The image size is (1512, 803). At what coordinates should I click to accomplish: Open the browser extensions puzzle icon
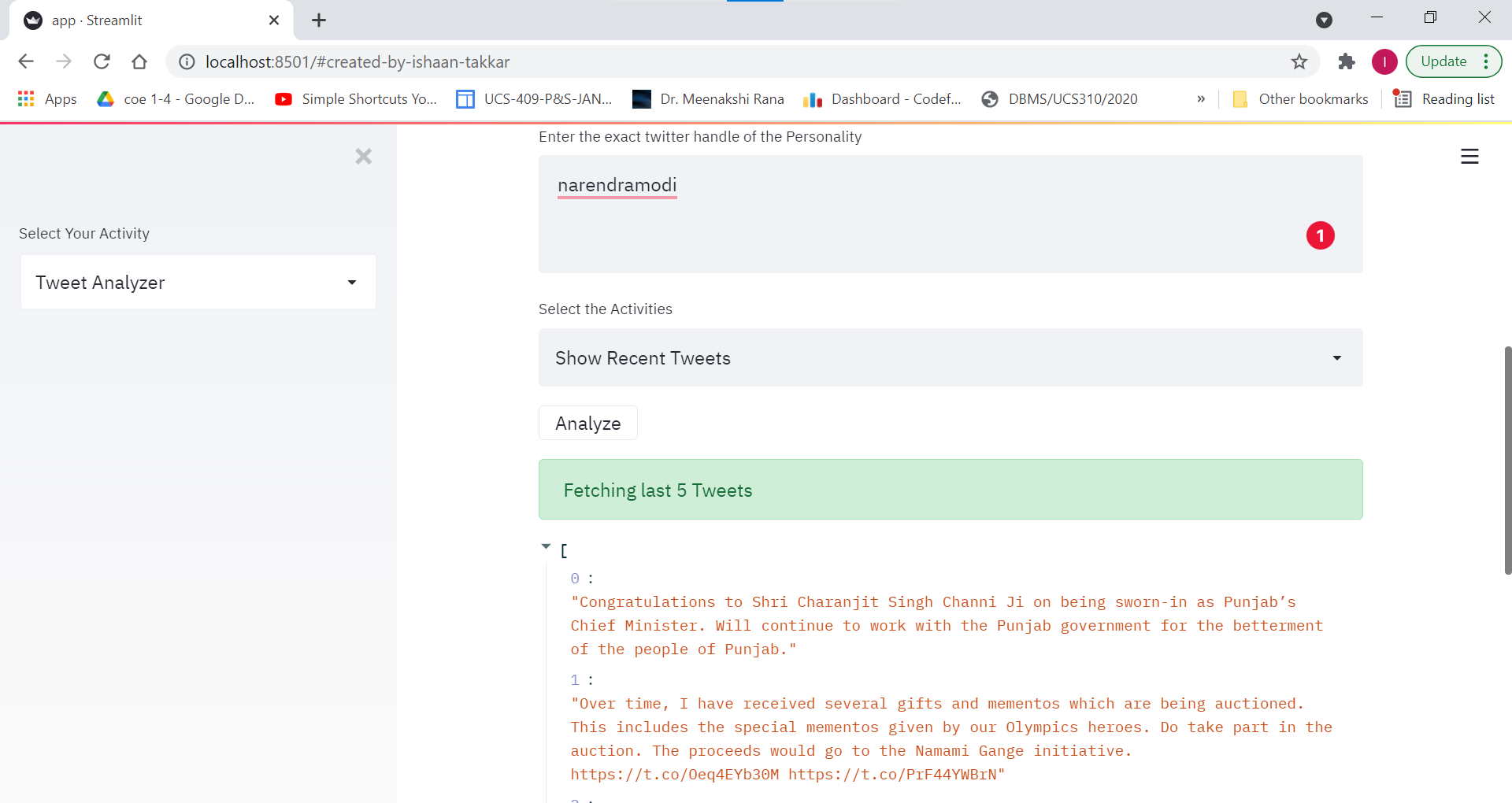click(1347, 61)
